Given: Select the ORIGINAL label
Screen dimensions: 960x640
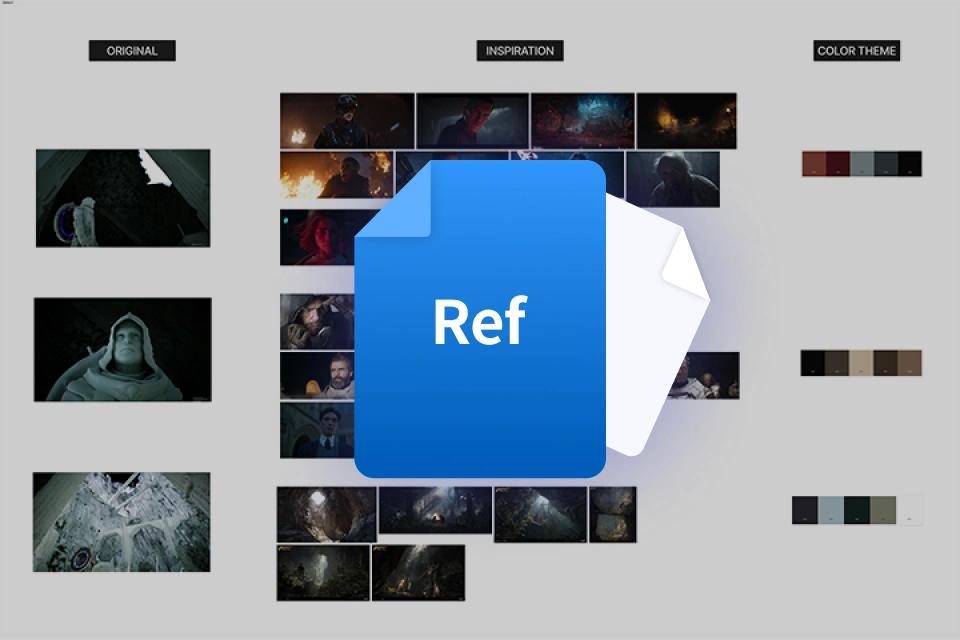Looking at the screenshot, I should click(132, 51).
